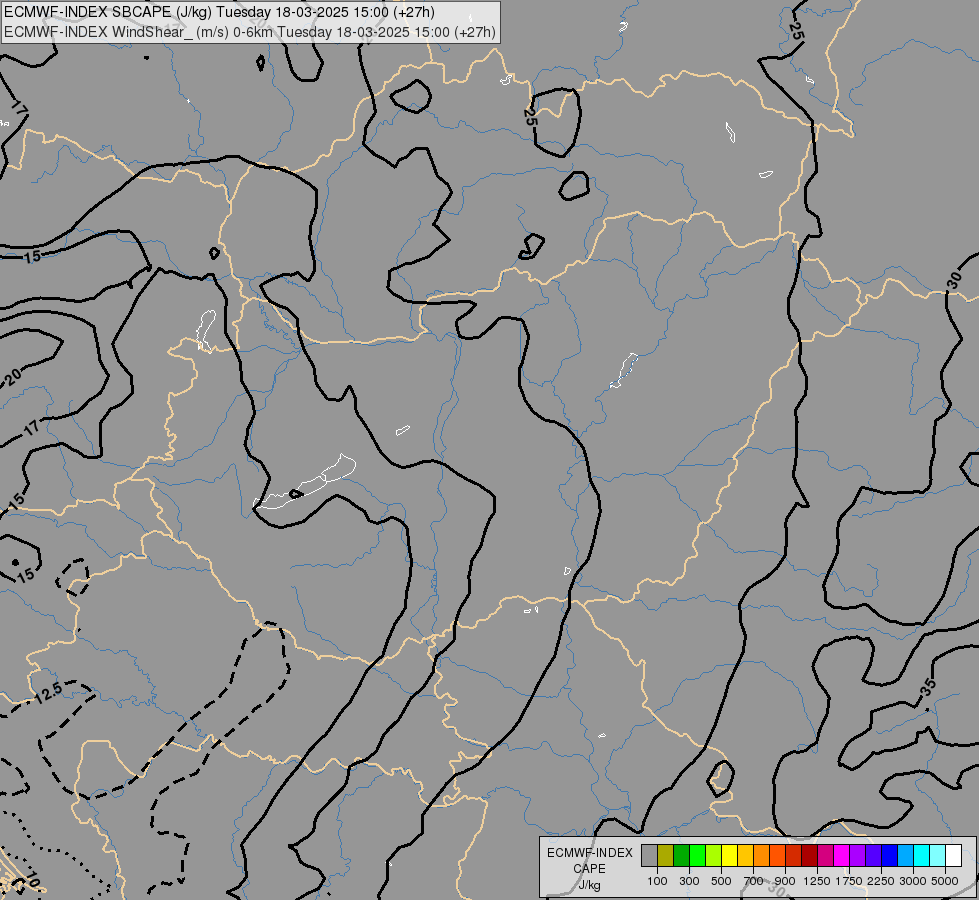Select the pure blue swatch above 2250

tap(889, 856)
